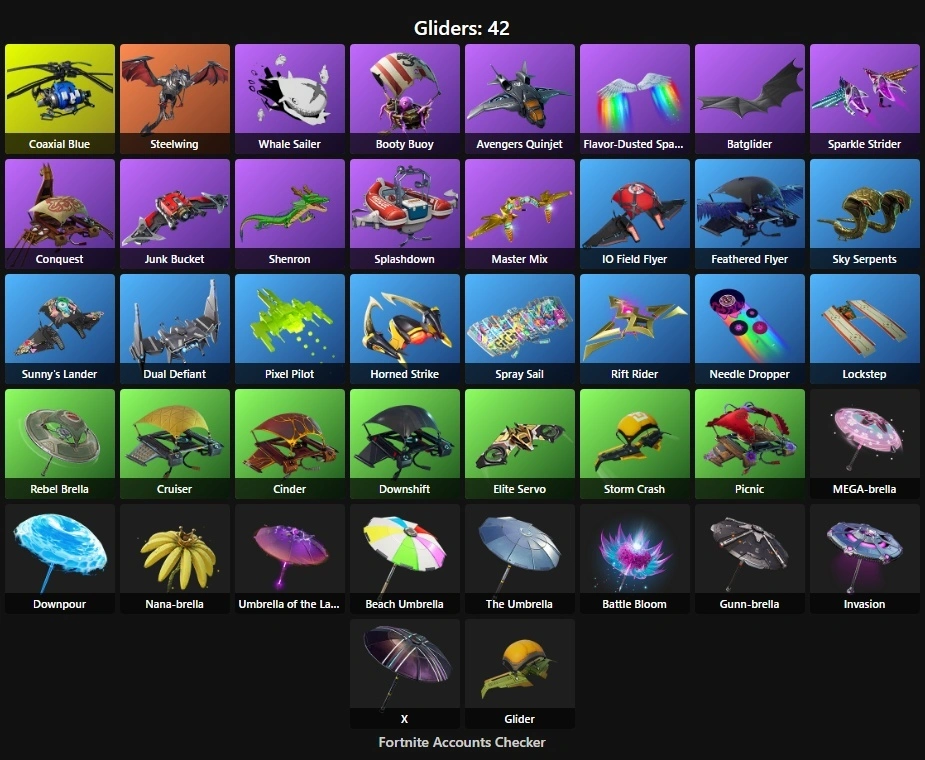This screenshot has height=760, width=925.
Task: Click the Steelwing dragon glider
Action: point(175,99)
